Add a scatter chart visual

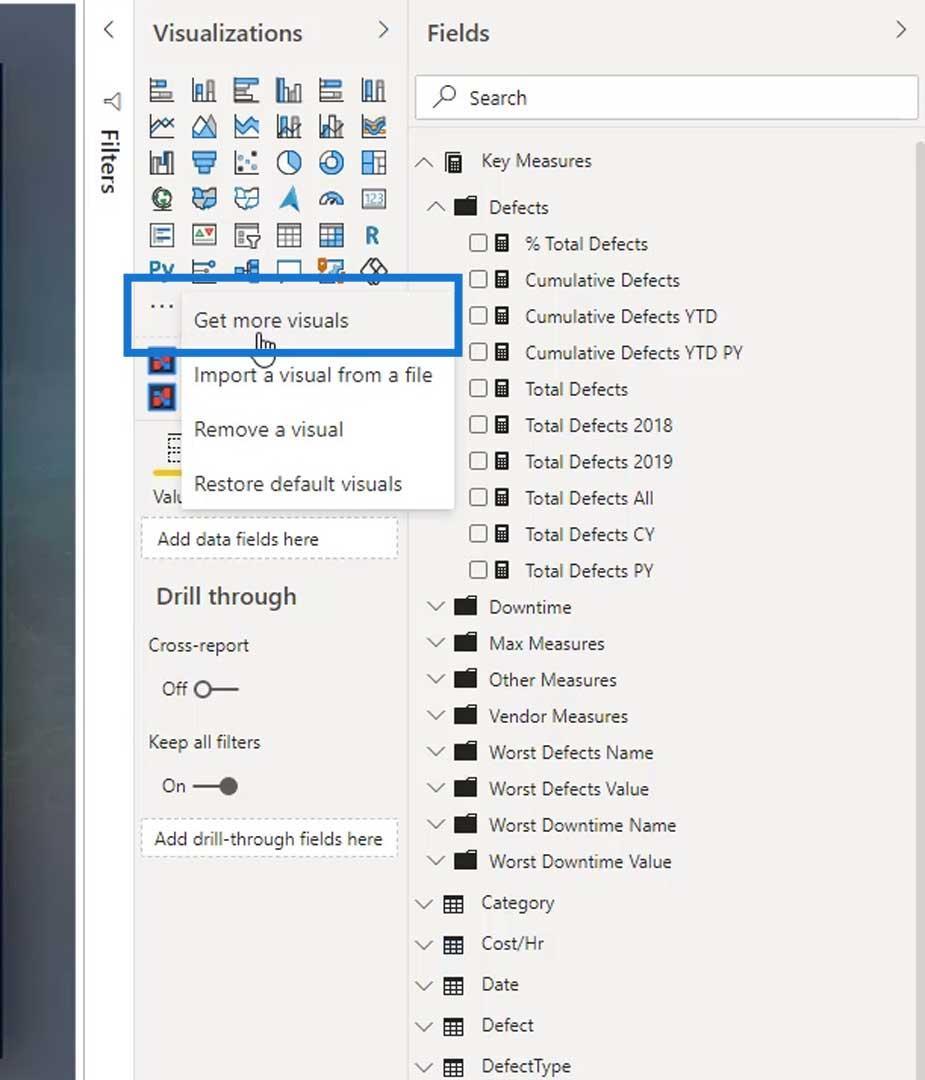pyautogui.click(x=246, y=163)
